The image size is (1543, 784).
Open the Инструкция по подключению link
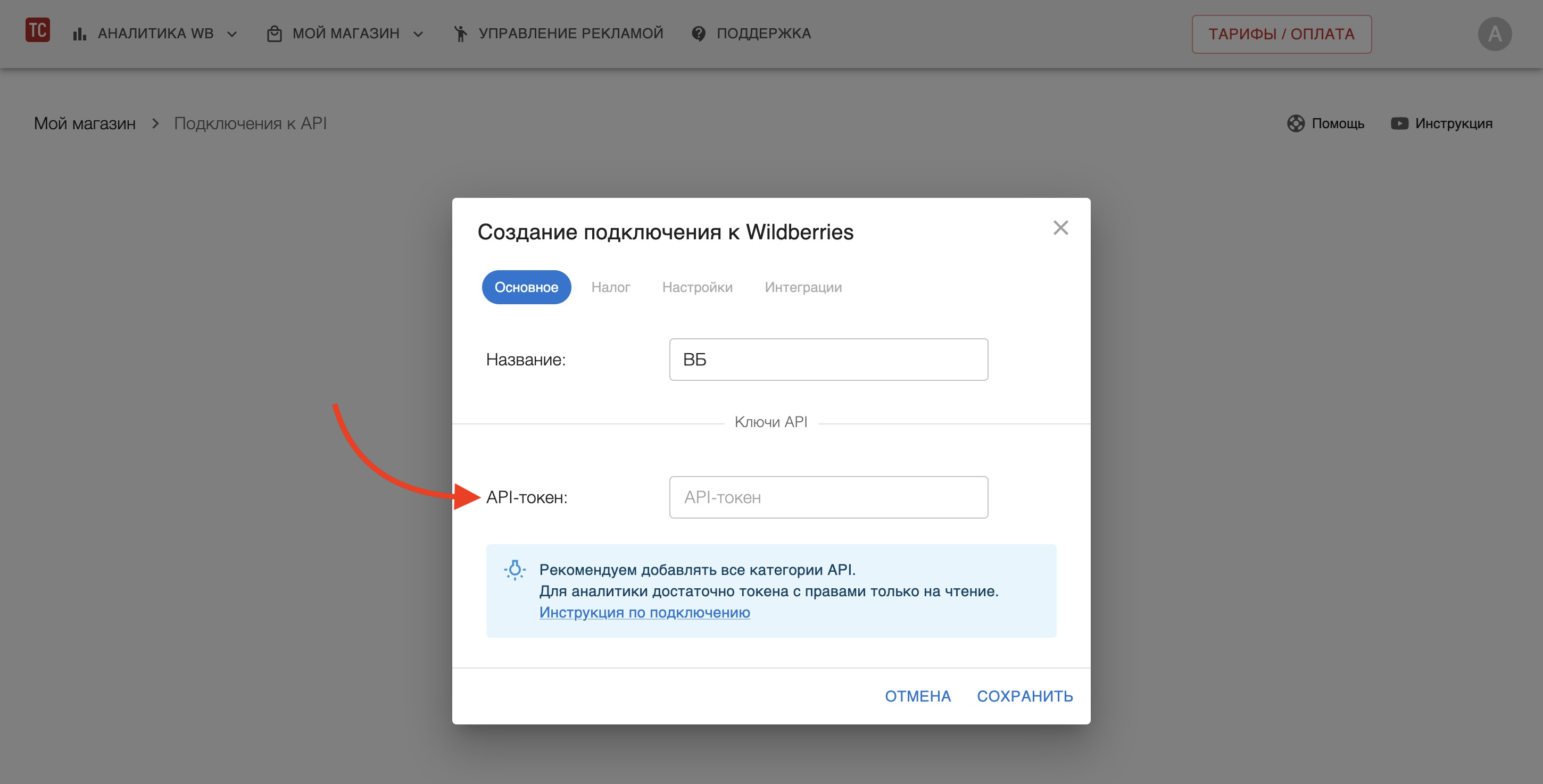click(644, 612)
